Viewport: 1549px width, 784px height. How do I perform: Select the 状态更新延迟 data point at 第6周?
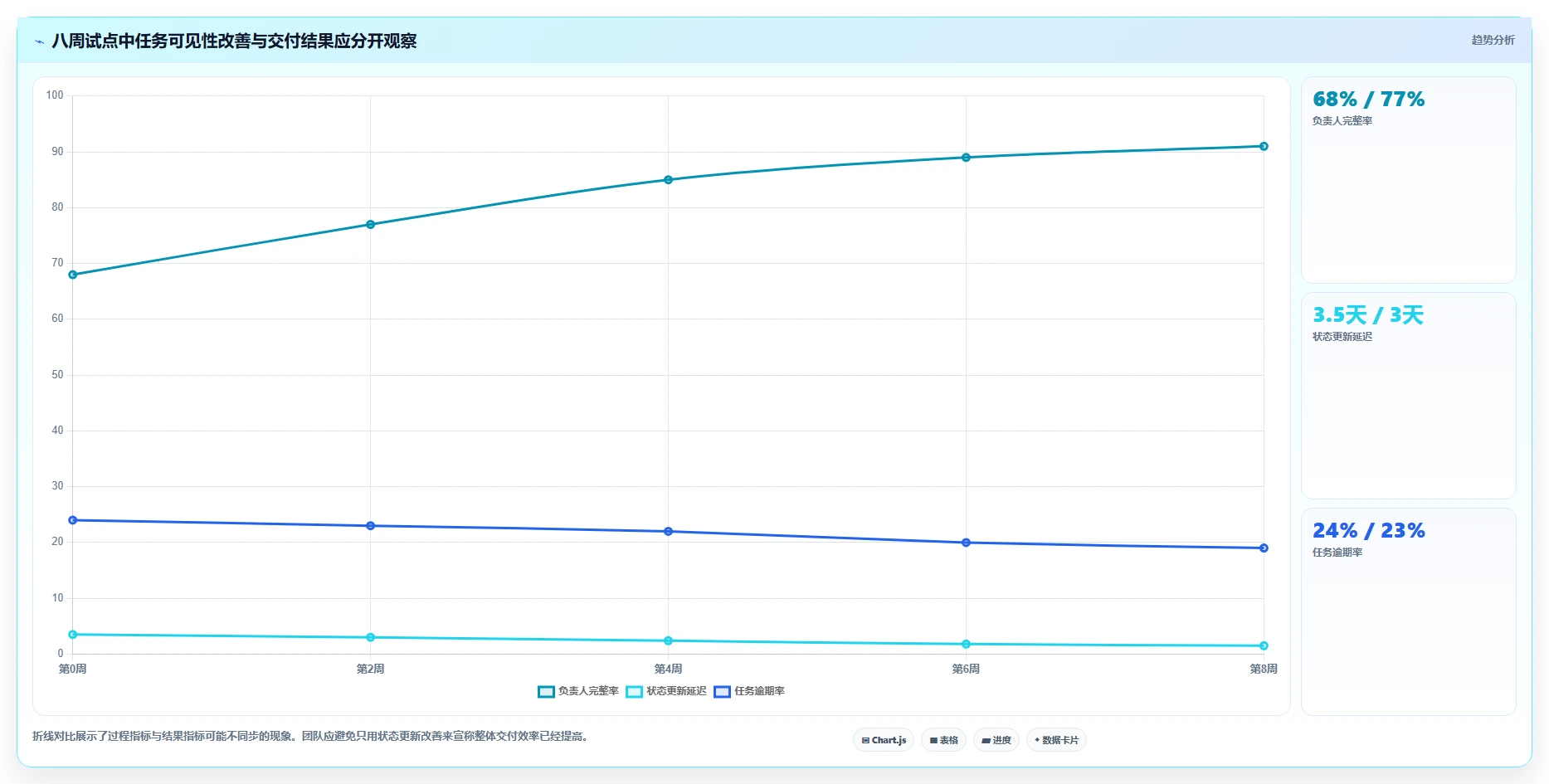pos(966,645)
